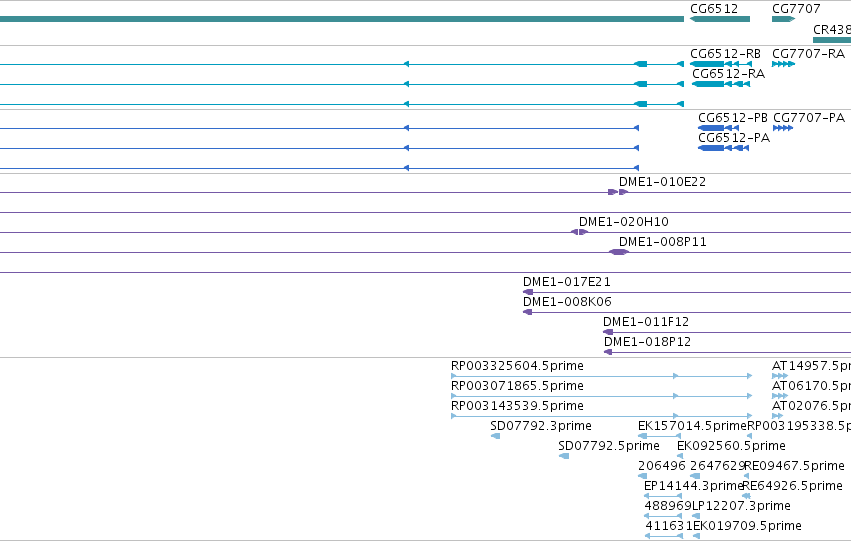Click the CG7707 gene arrow

tap(784, 19)
